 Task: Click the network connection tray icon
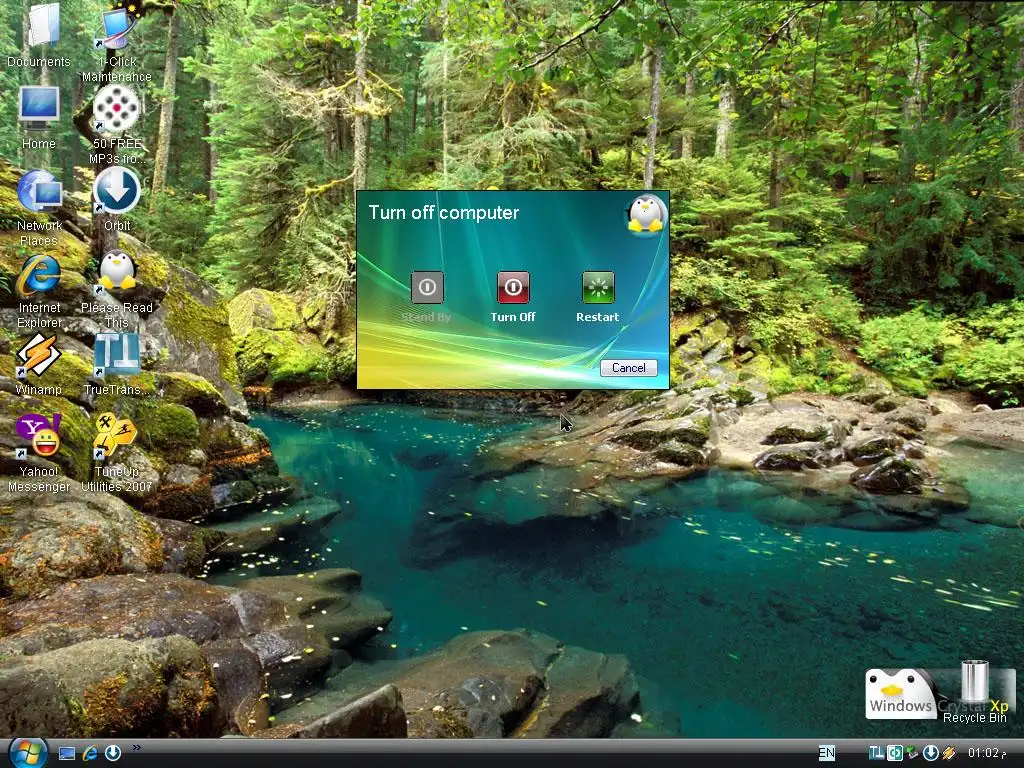click(x=912, y=753)
